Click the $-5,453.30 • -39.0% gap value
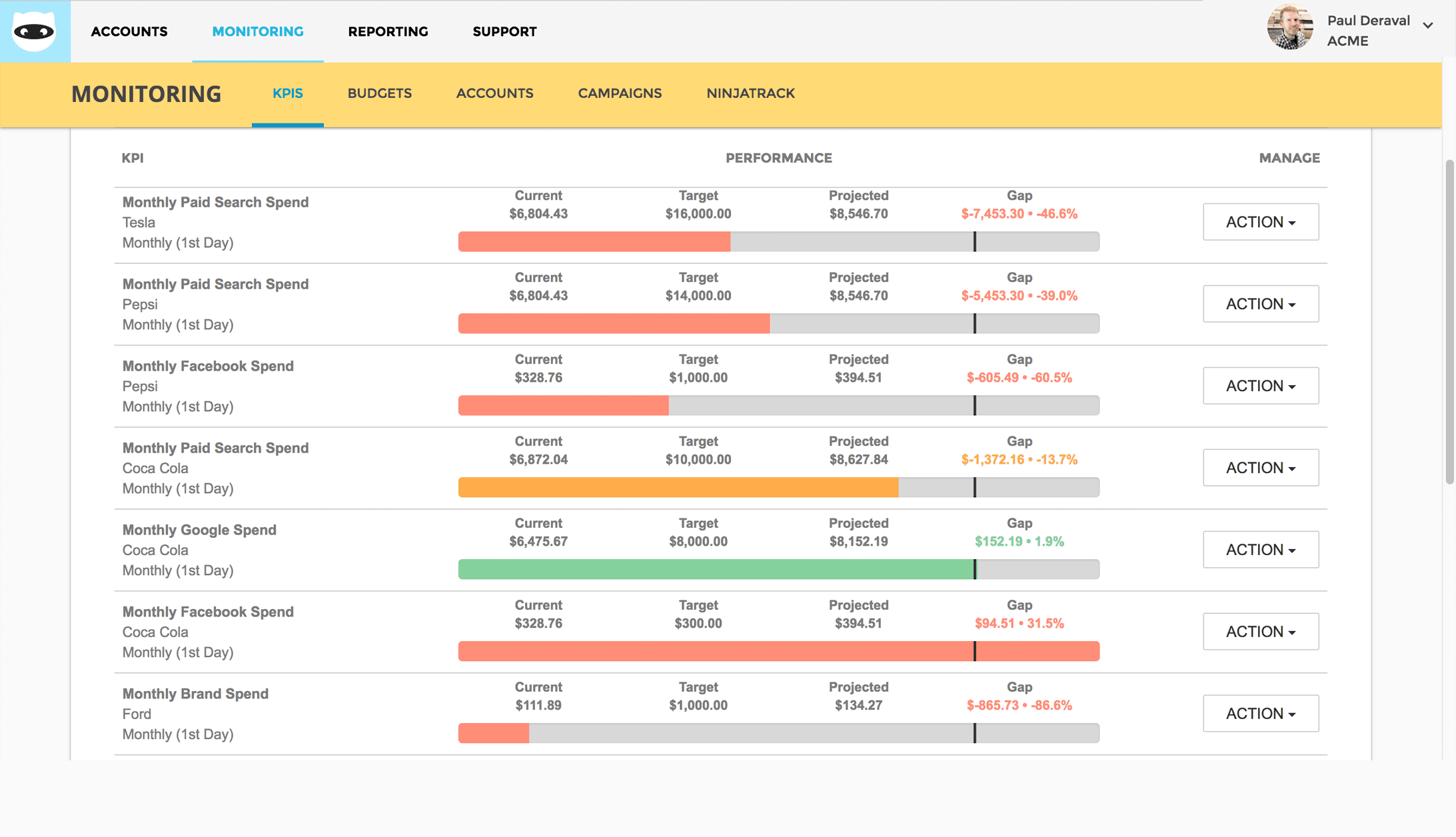The image size is (1456, 837). pyautogui.click(x=1019, y=296)
